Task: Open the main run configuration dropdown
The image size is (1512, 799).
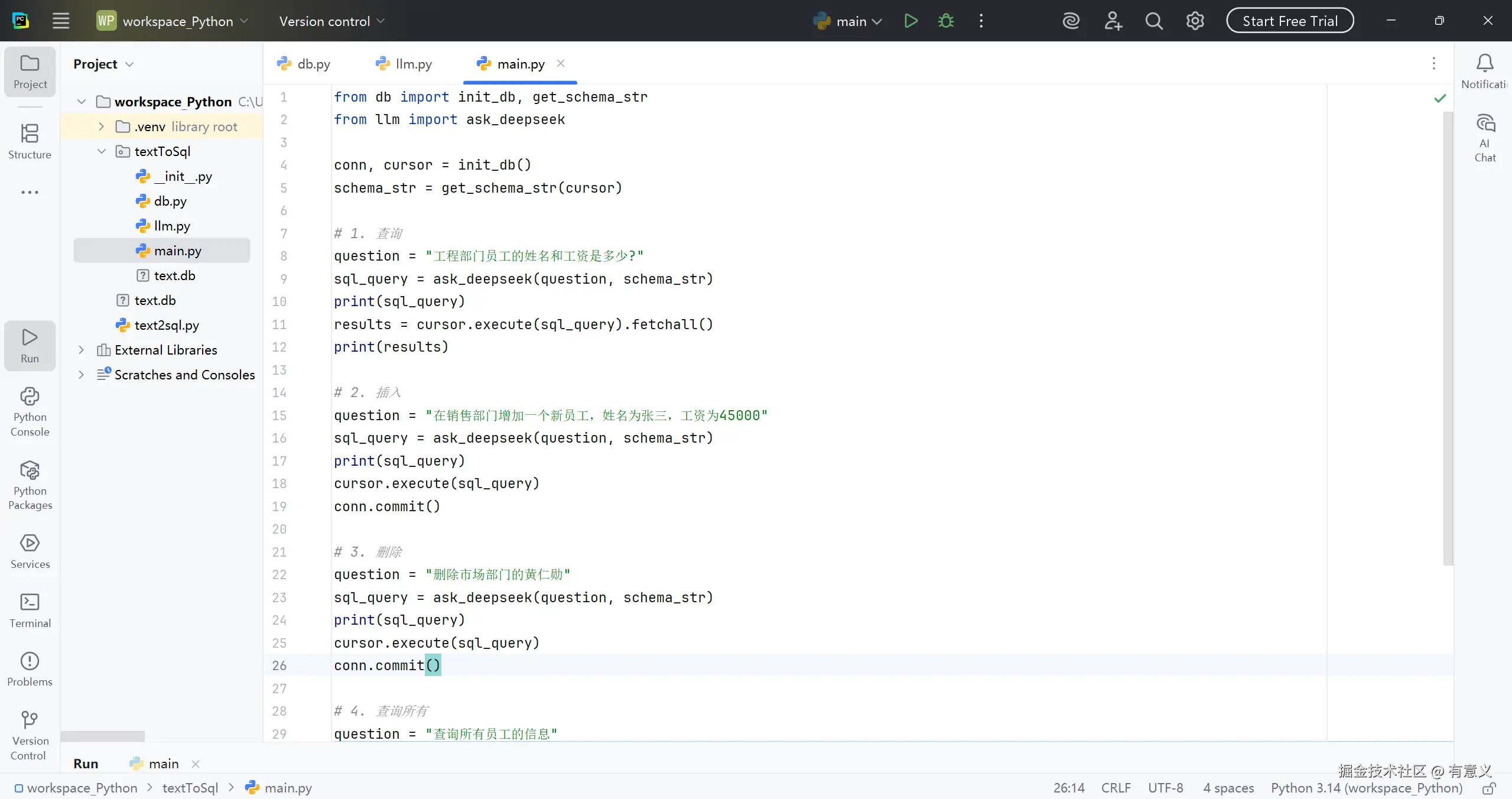Action: point(848,21)
